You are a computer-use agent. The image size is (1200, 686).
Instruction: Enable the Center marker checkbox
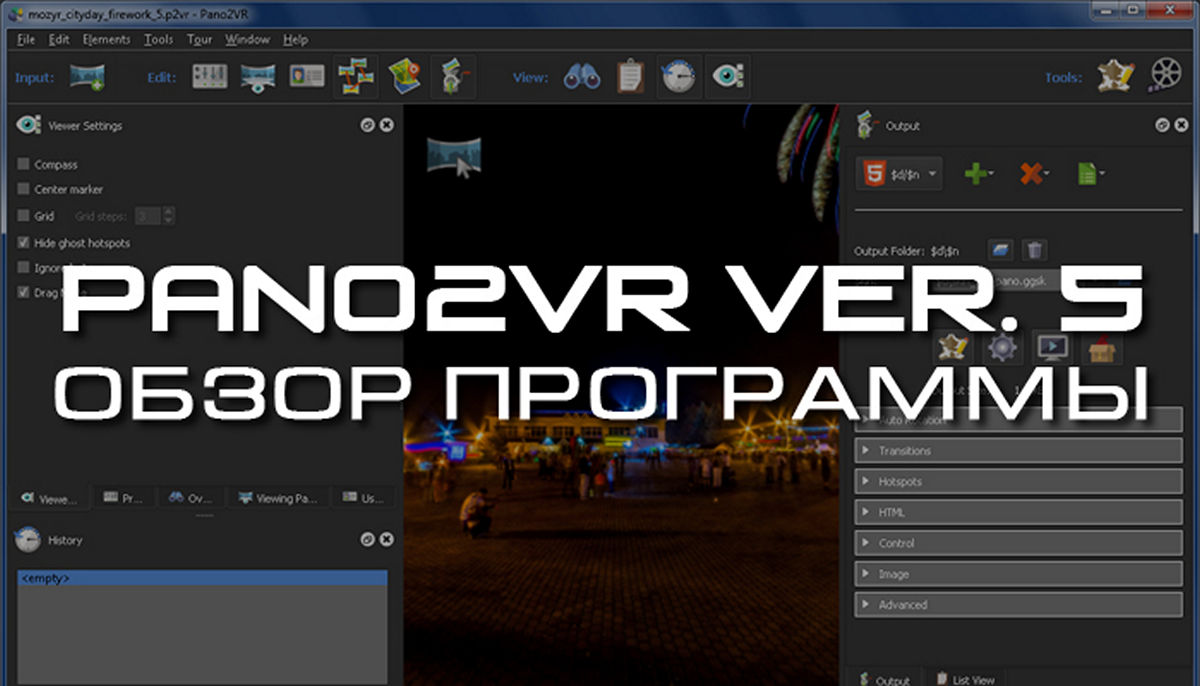(24, 189)
